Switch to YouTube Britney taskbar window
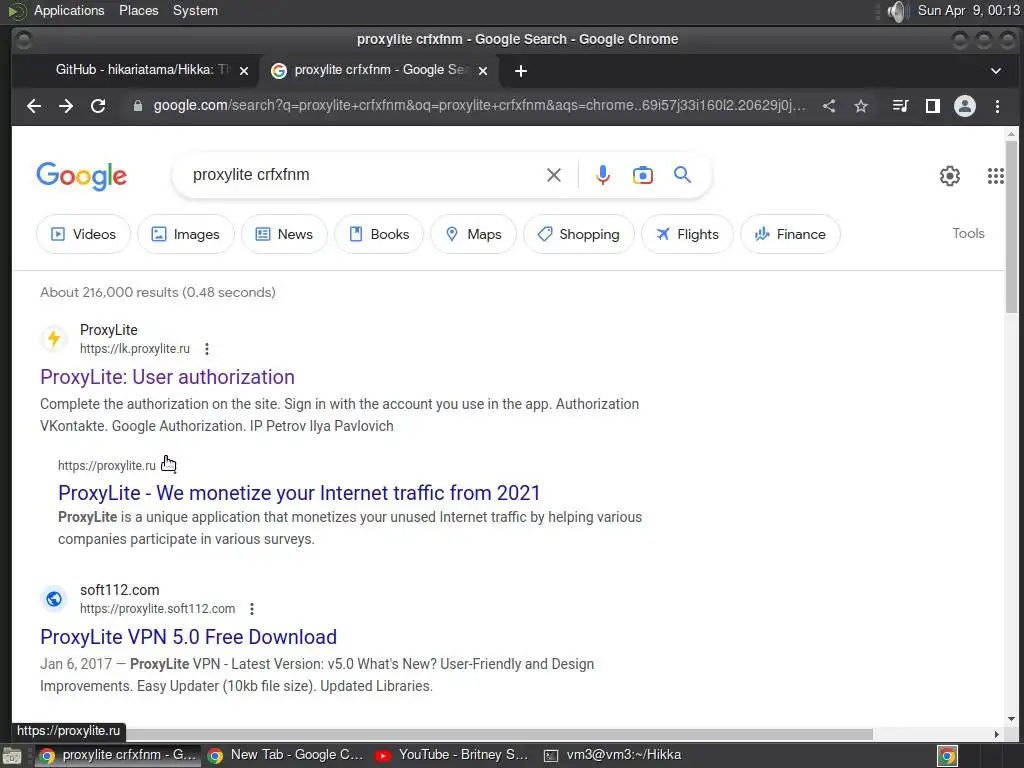Viewport: 1024px width, 768px height. click(x=452, y=756)
